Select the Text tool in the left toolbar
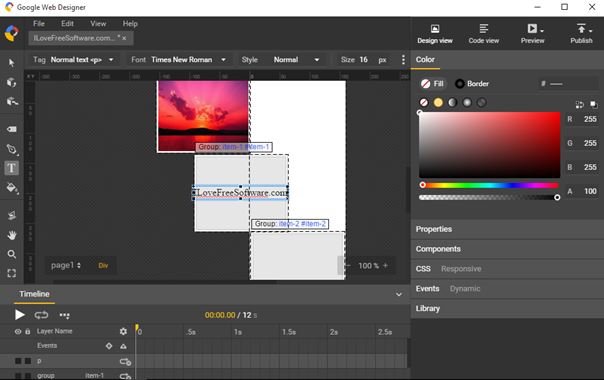This screenshot has height=380, width=604. [11, 168]
